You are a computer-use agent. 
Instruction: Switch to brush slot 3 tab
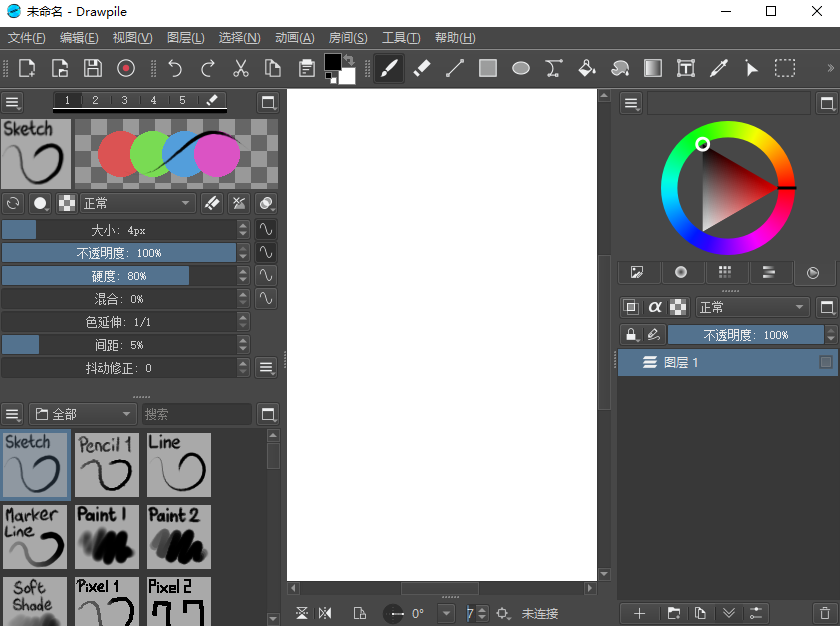click(x=124, y=100)
